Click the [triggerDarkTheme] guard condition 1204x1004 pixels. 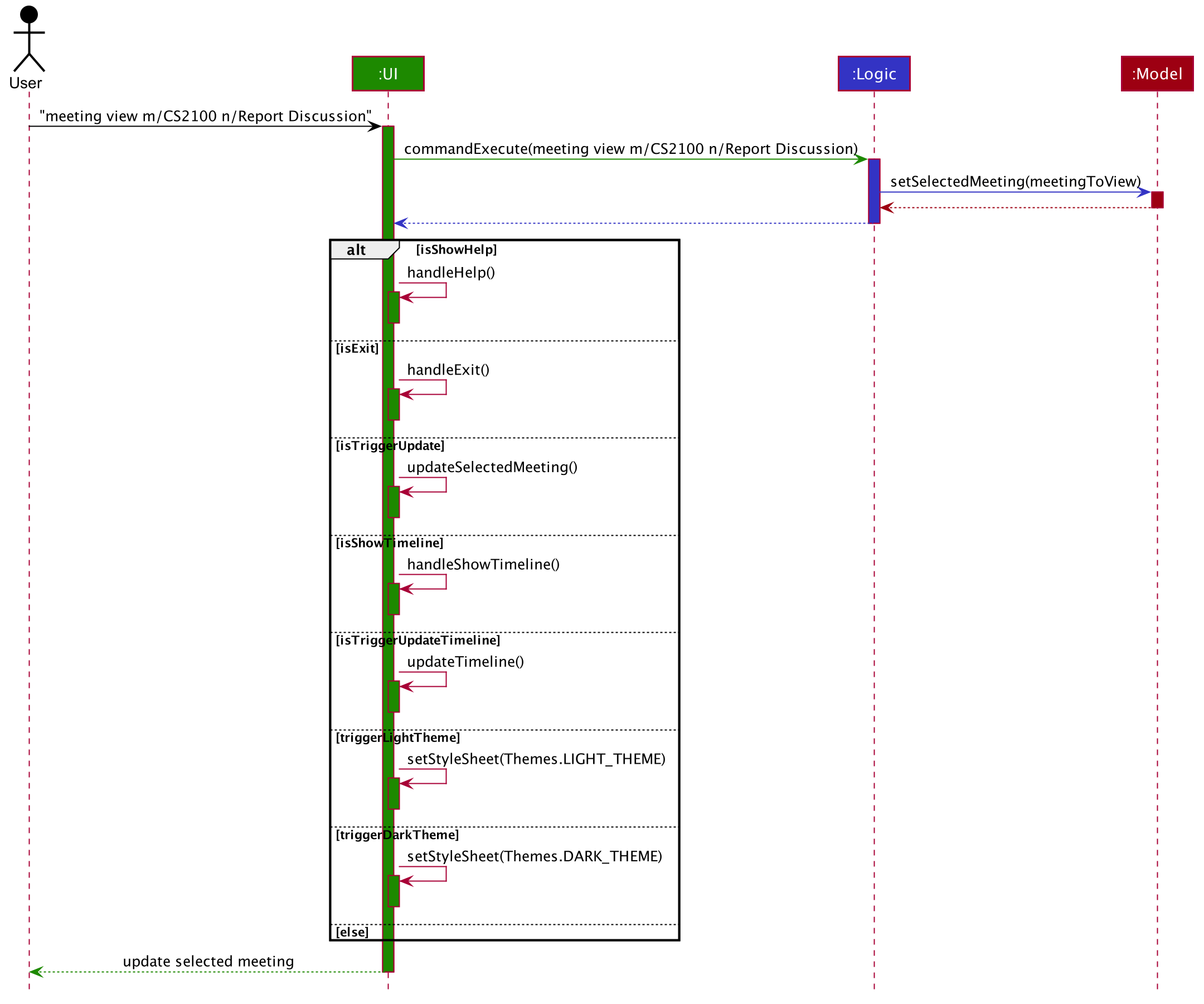click(x=397, y=835)
